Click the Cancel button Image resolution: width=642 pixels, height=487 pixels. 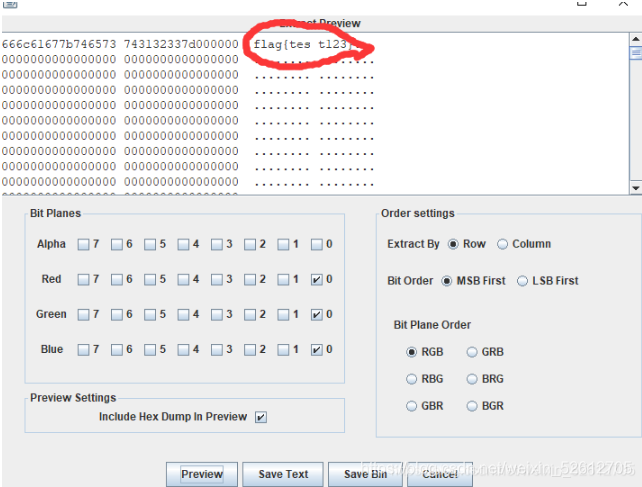440,474
